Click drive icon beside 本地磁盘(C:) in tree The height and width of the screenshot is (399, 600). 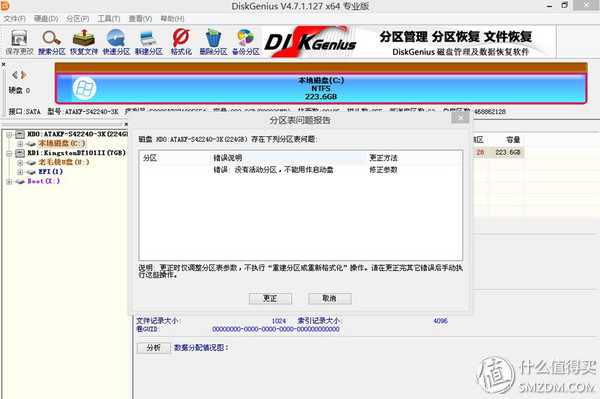pos(31,144)
